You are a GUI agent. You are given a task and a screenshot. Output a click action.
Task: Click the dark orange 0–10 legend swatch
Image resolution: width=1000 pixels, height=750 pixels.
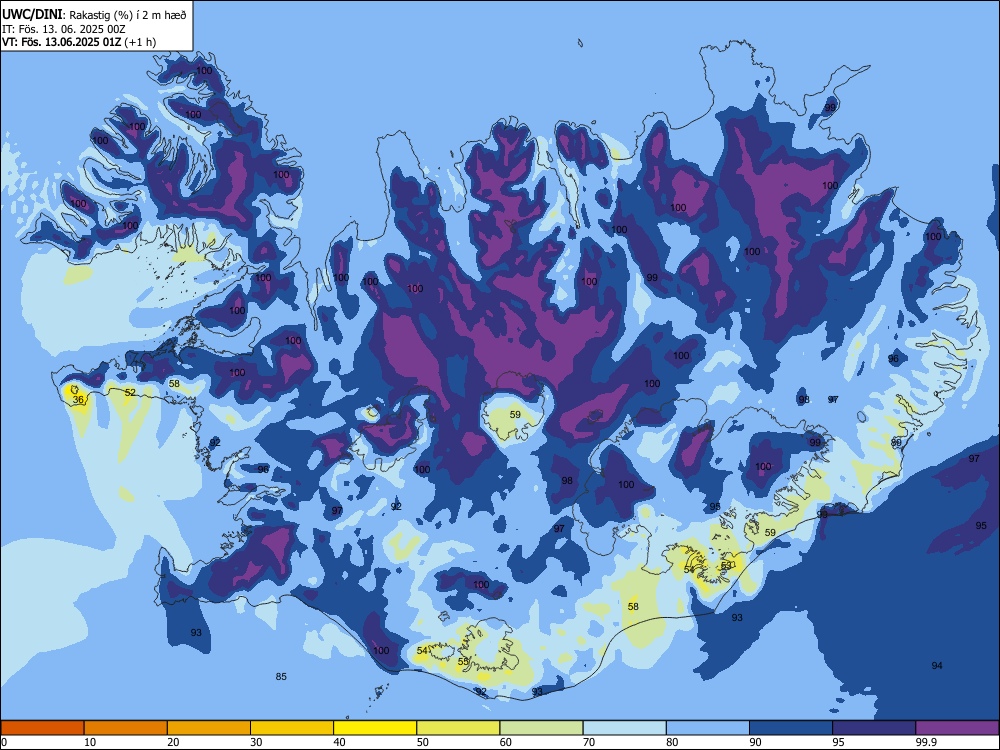click(x=42, y=728)
